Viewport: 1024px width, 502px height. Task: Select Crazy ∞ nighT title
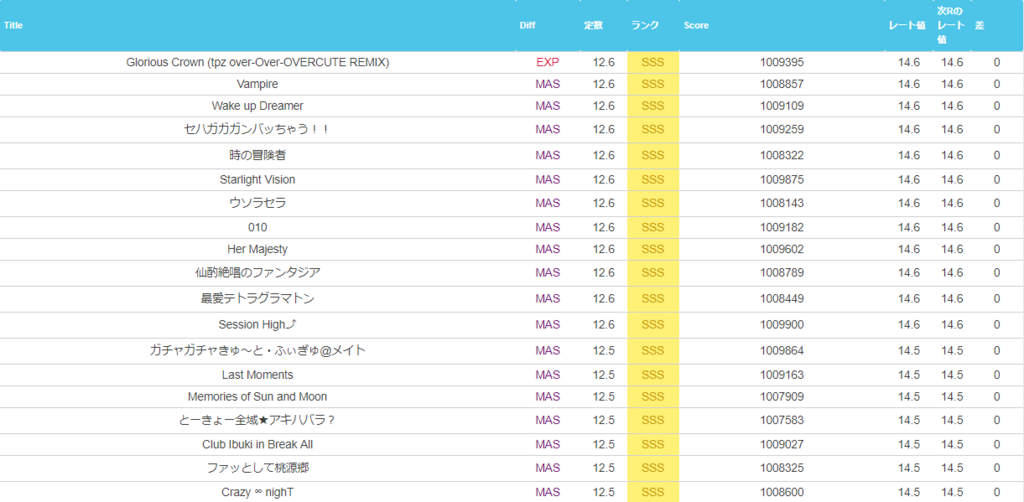click(257, 492)
